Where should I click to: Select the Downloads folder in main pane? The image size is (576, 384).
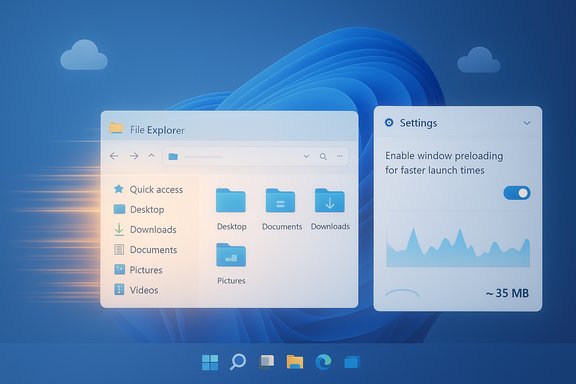[x=330, y=209]
